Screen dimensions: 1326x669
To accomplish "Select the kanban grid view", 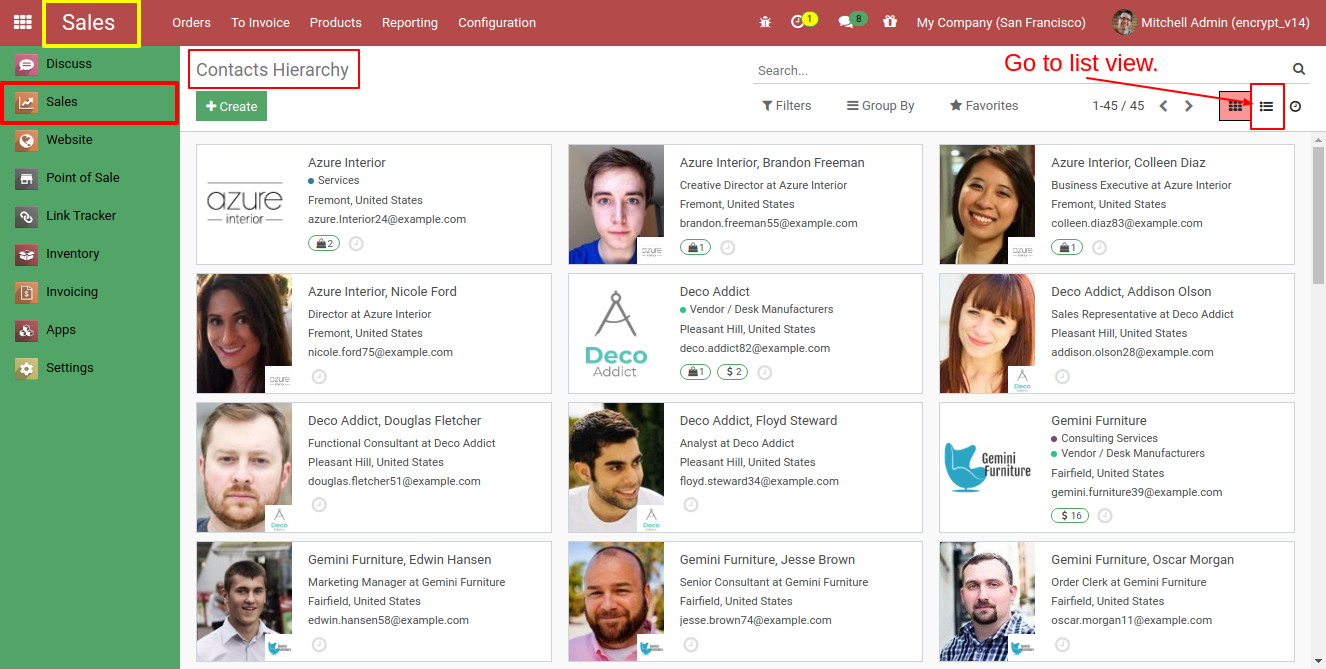I will pos(1234,105).
